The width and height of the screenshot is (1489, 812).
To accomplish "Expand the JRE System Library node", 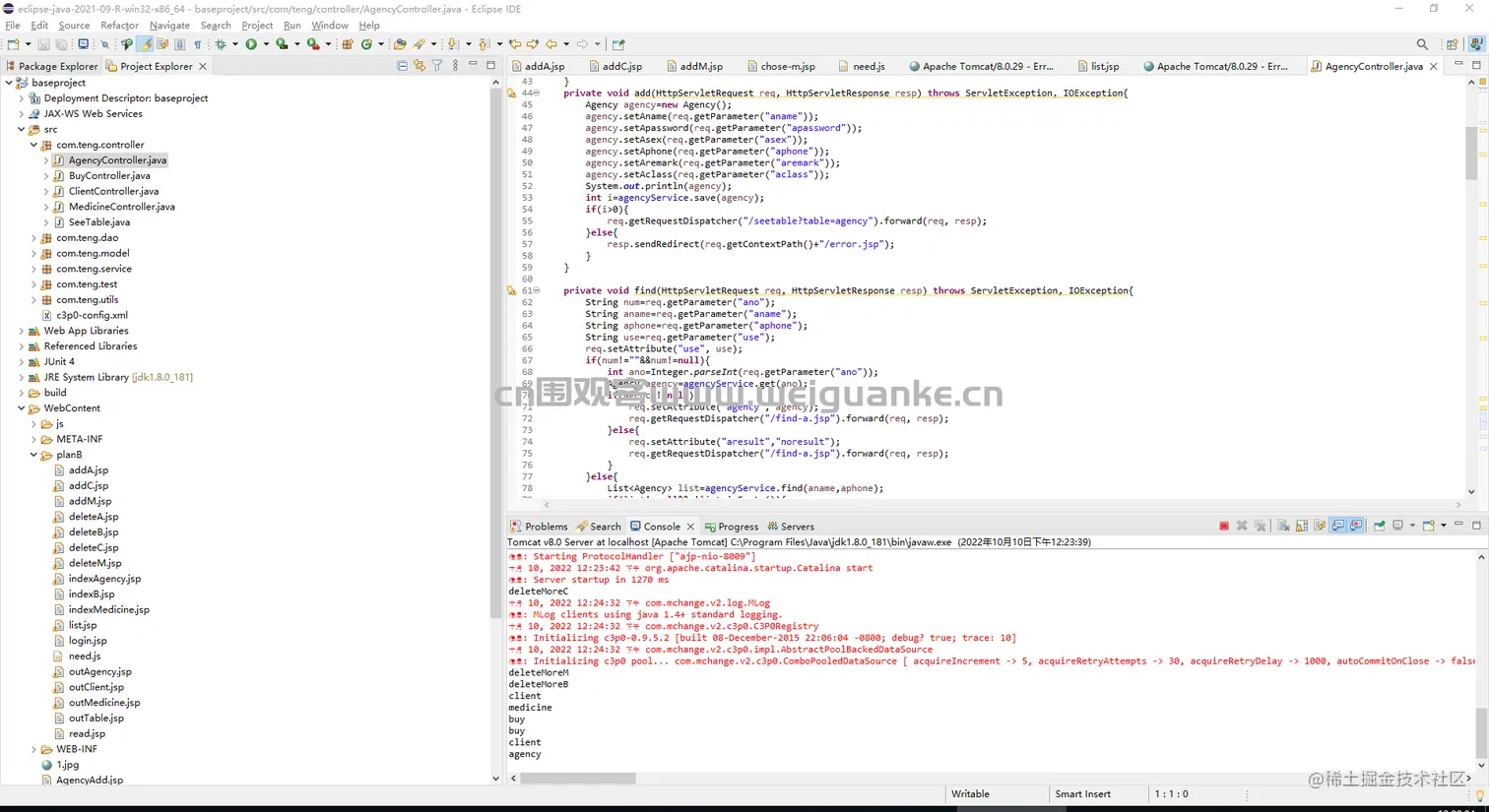I will tap(22, 377).
